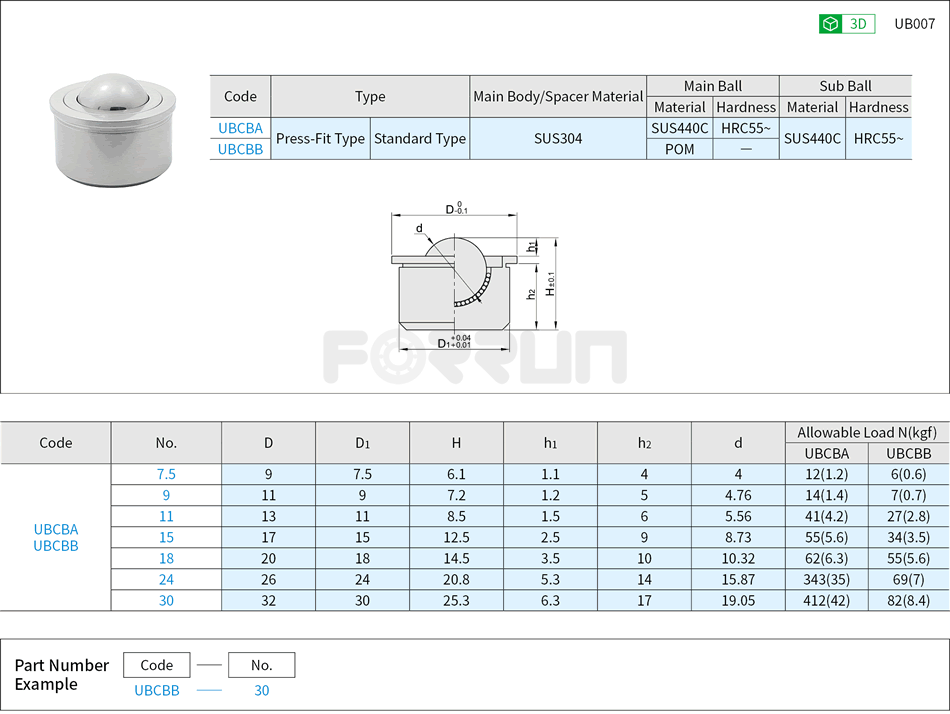Click the Standard Type cell
The image size is (950, 714).
coord(419,138)
